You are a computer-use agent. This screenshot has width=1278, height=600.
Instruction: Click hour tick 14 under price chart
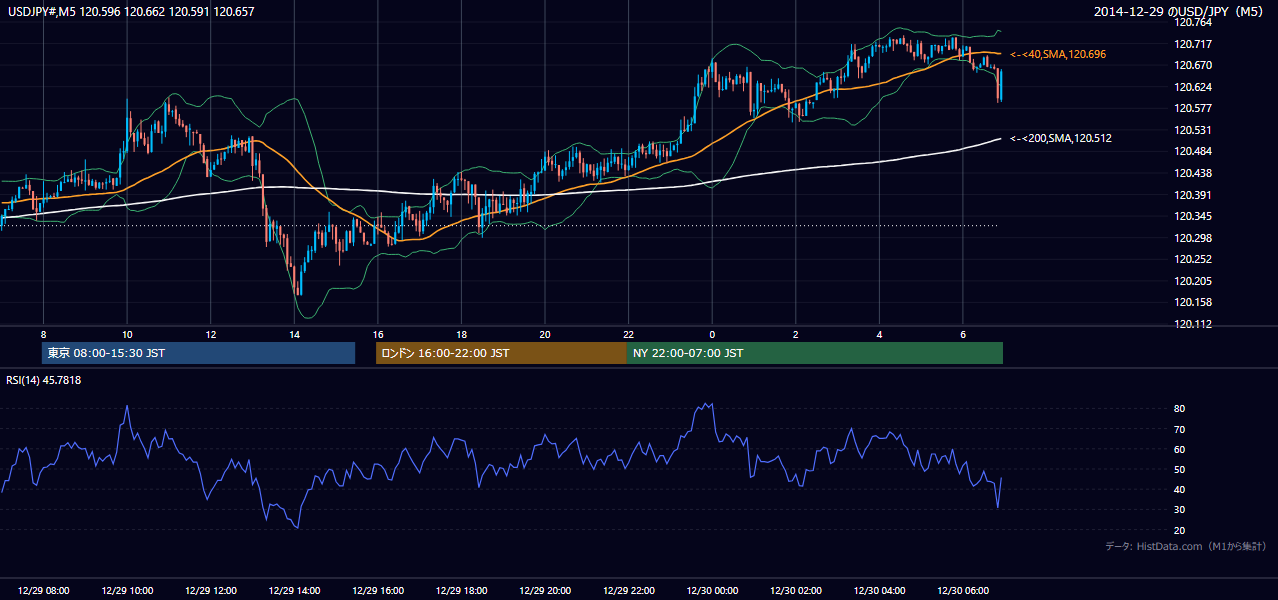click(294, 335)
